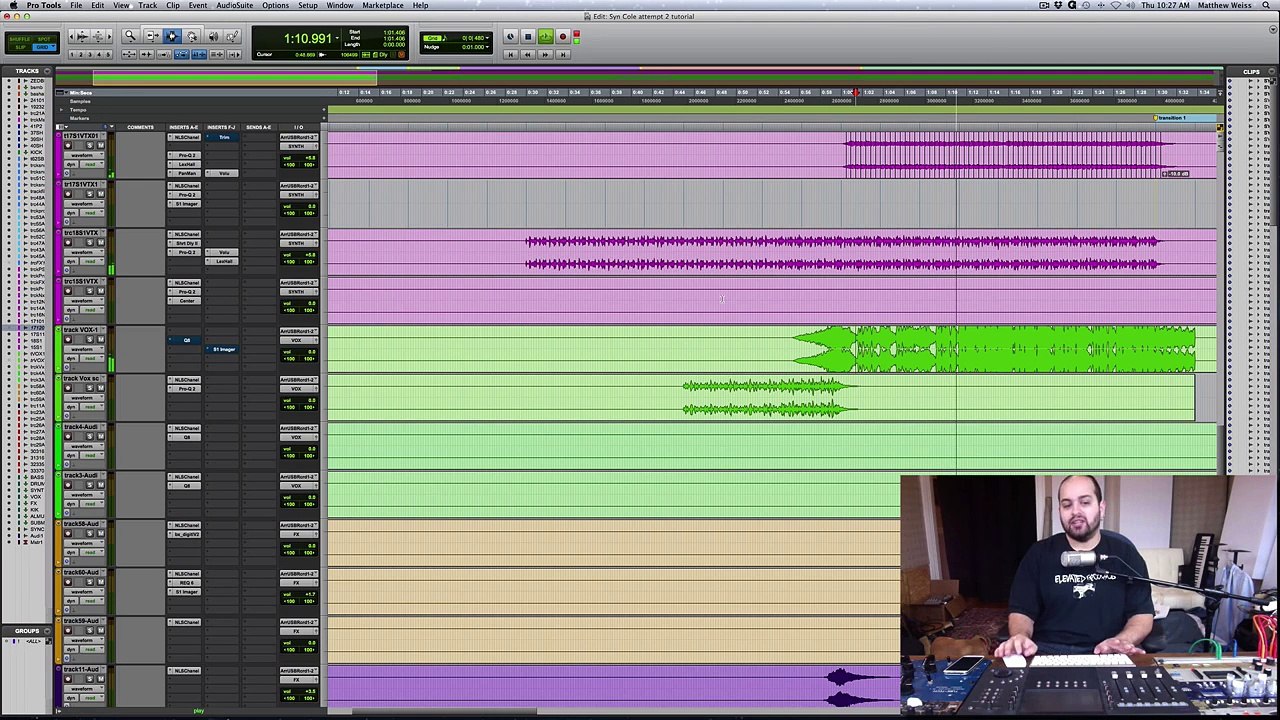Select the Zoomer magnifier tool
Image resolution: width=1280 pixels, height=720 pixels.
(130, 36)
